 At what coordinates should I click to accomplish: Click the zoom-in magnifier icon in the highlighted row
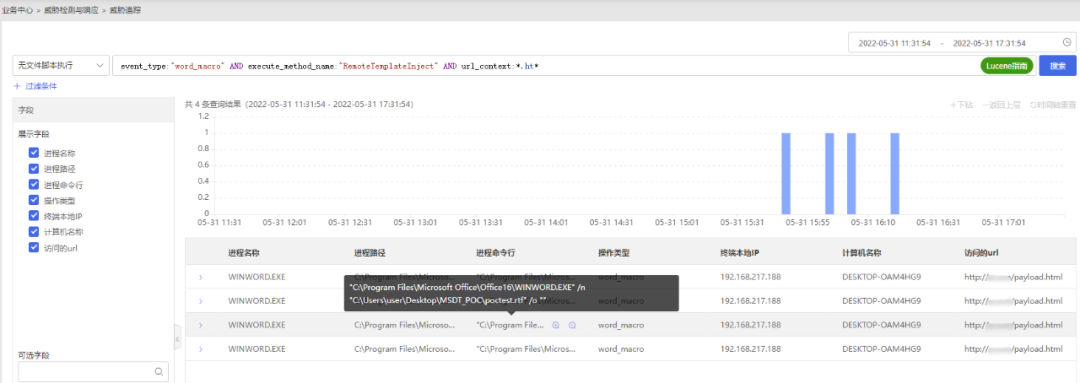coord(556,325)
